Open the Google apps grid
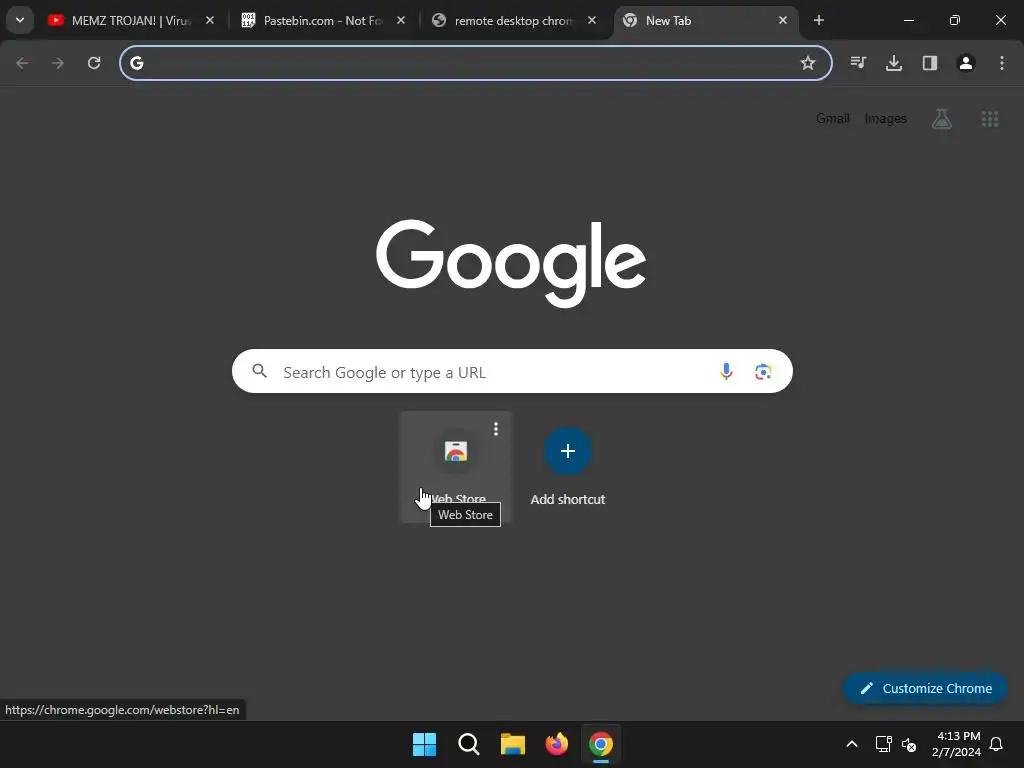Viewport: 1024px width, 768px height. (990, 118)
